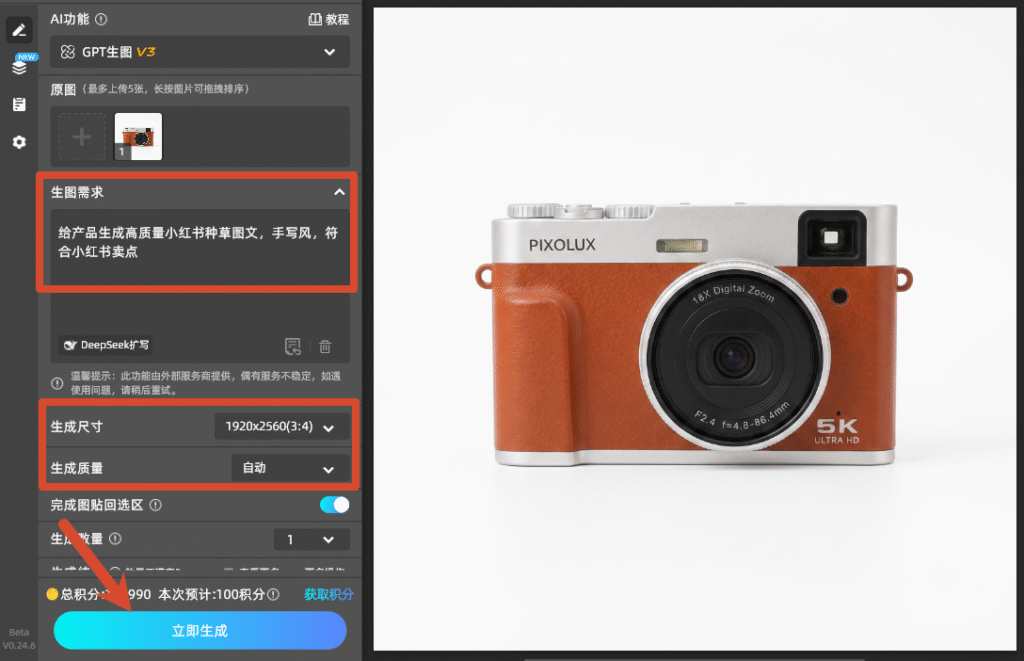Click the prompt template icon beside trash
The image size is (1024, 661).
pos(293,346)
